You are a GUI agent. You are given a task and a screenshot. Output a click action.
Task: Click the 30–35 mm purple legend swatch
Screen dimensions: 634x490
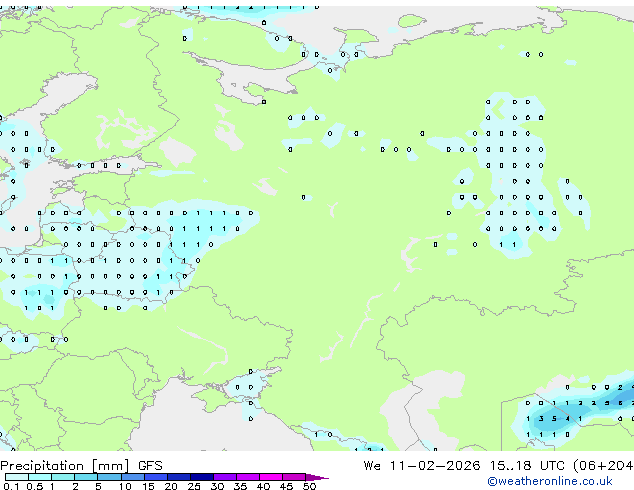[224, 477]
